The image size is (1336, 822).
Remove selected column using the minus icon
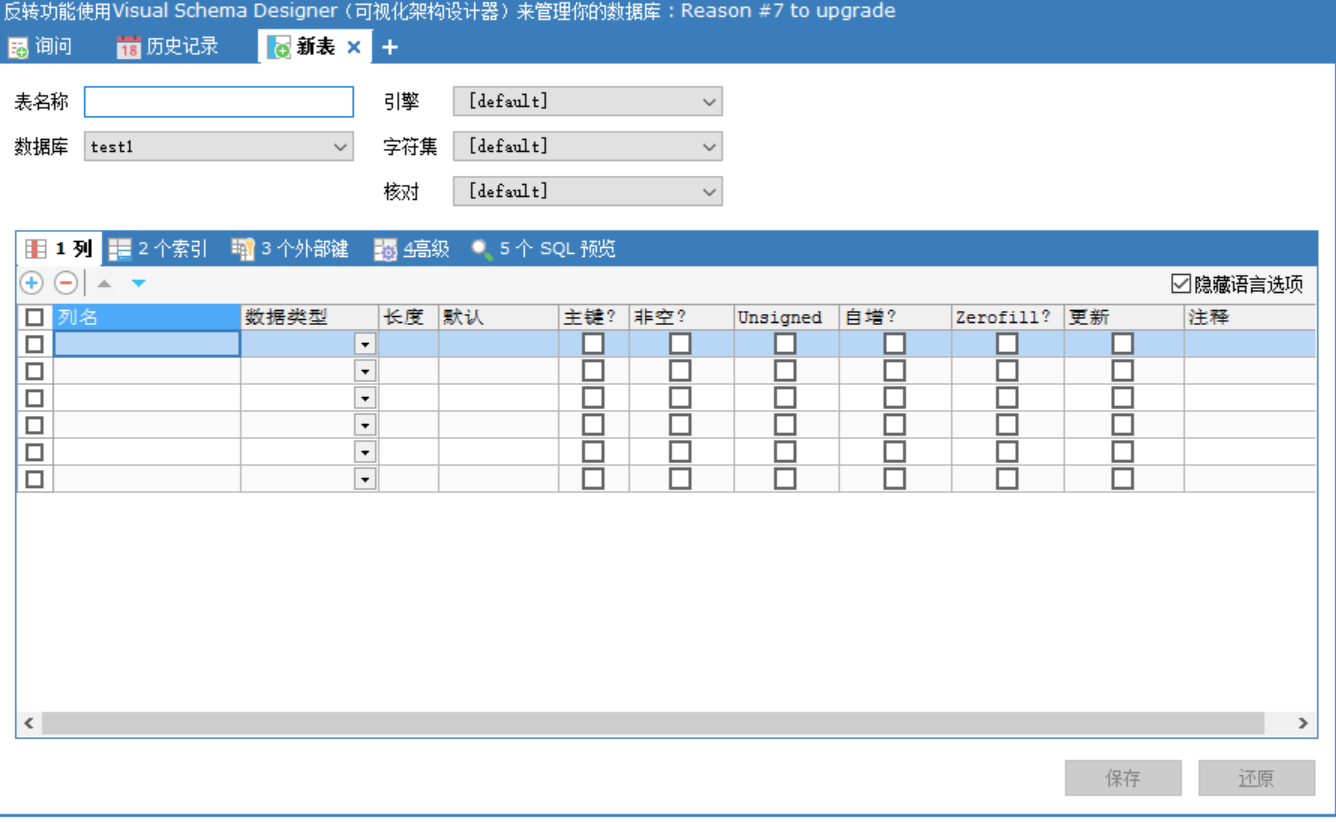(64, 283)
